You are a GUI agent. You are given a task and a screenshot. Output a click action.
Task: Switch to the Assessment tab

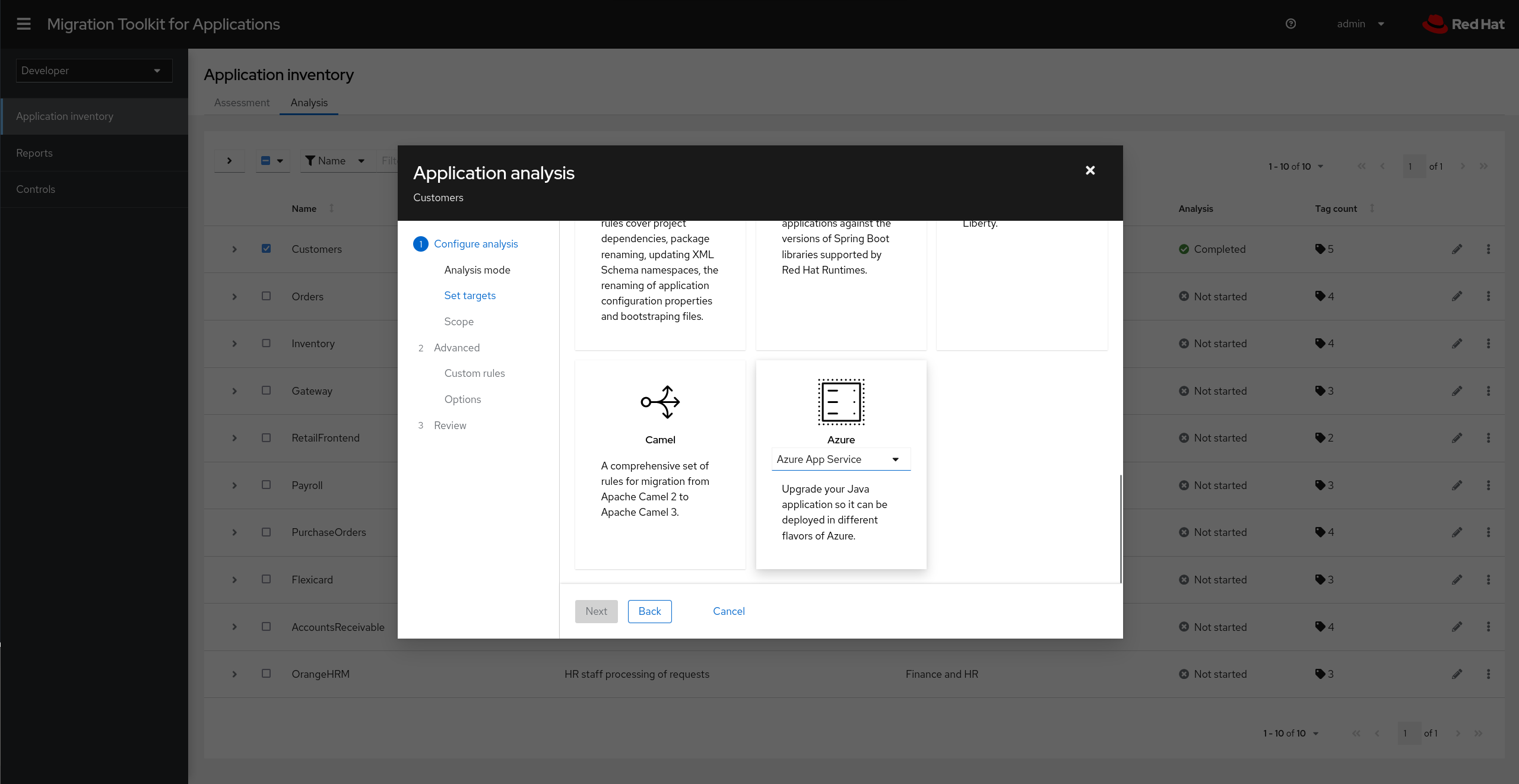coord(242,103)
